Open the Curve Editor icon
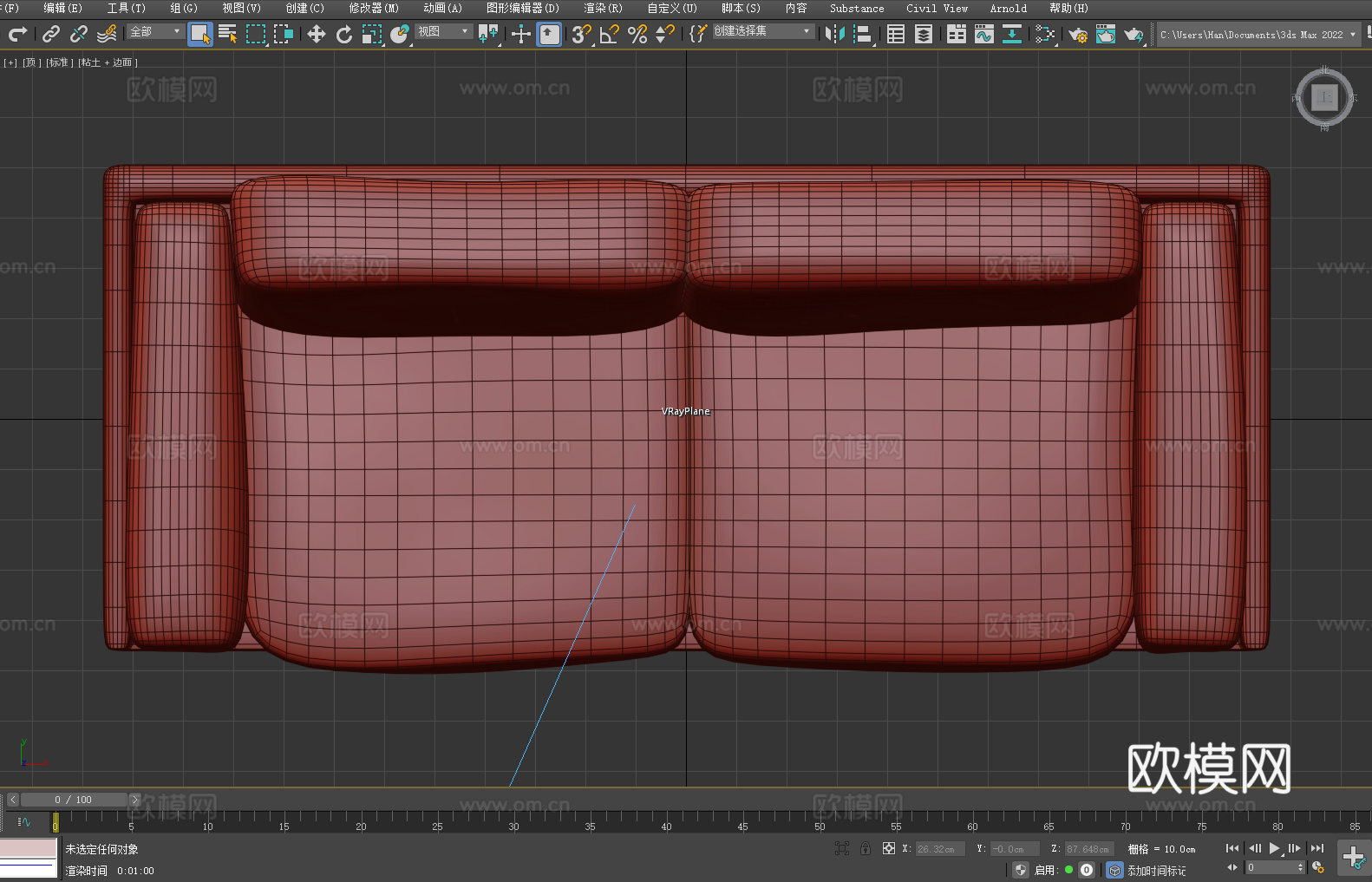Image resolution: width=1372 pixels, height=882 pixels. click(983, 35)
